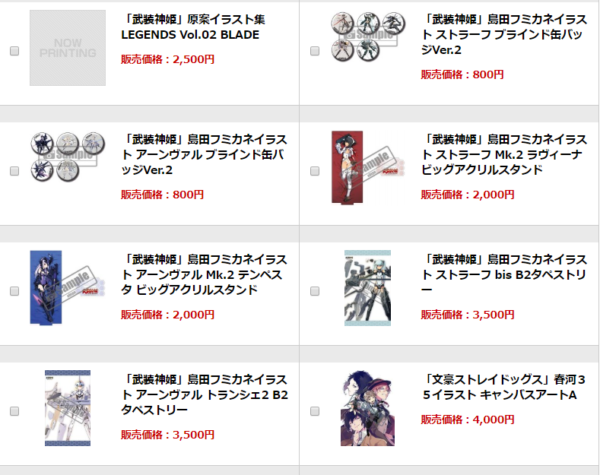The height and width of the screenshot is (475, 600).
Task: Open the アーンヴァル トランシェ2 tapestry image
Action: click(68, 408)
